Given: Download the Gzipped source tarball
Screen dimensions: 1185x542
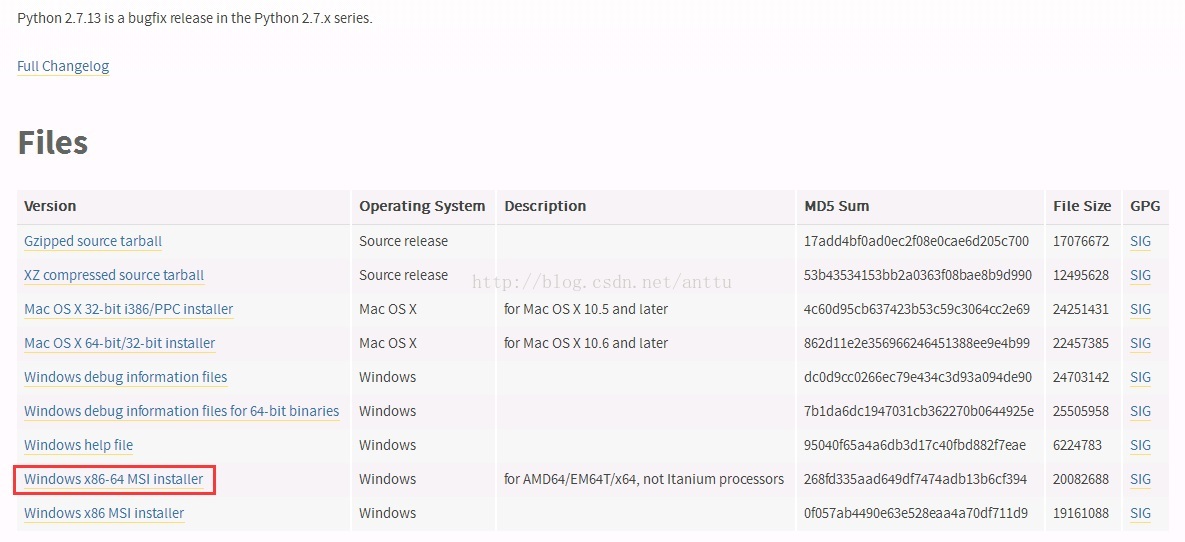Looking at the screenshot, I should coord(93,241).
